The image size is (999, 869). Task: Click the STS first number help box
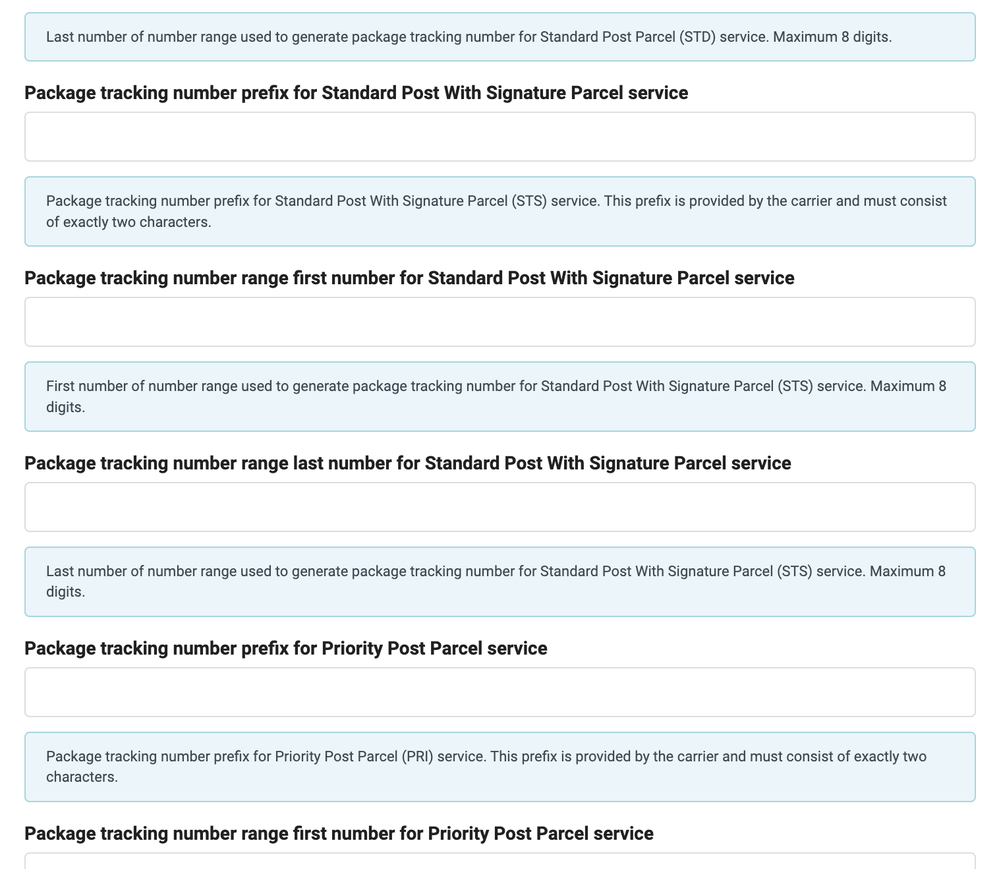tap(499, 396)
